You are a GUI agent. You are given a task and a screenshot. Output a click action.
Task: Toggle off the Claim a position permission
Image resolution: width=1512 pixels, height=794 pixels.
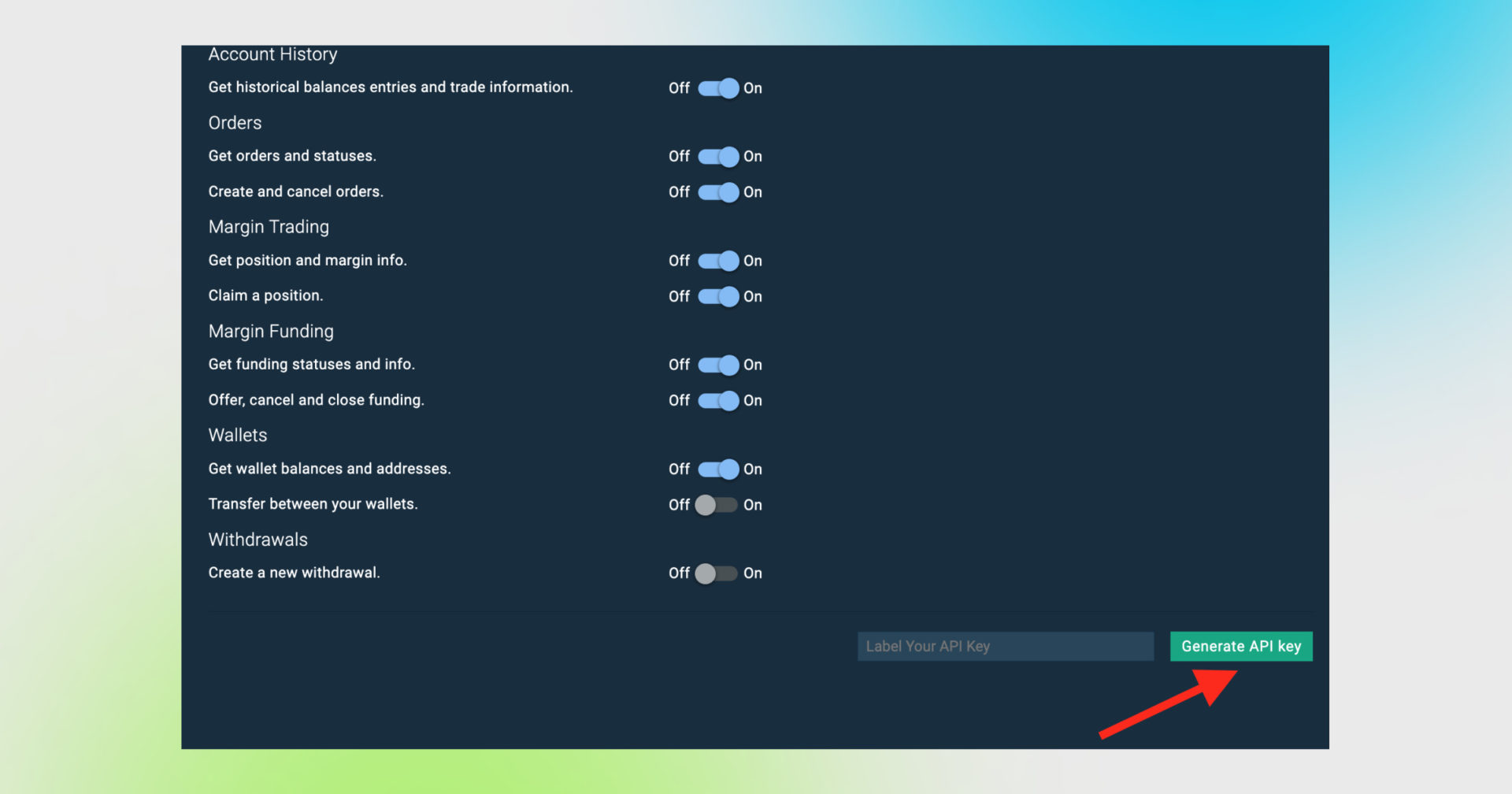click(717, 296)
